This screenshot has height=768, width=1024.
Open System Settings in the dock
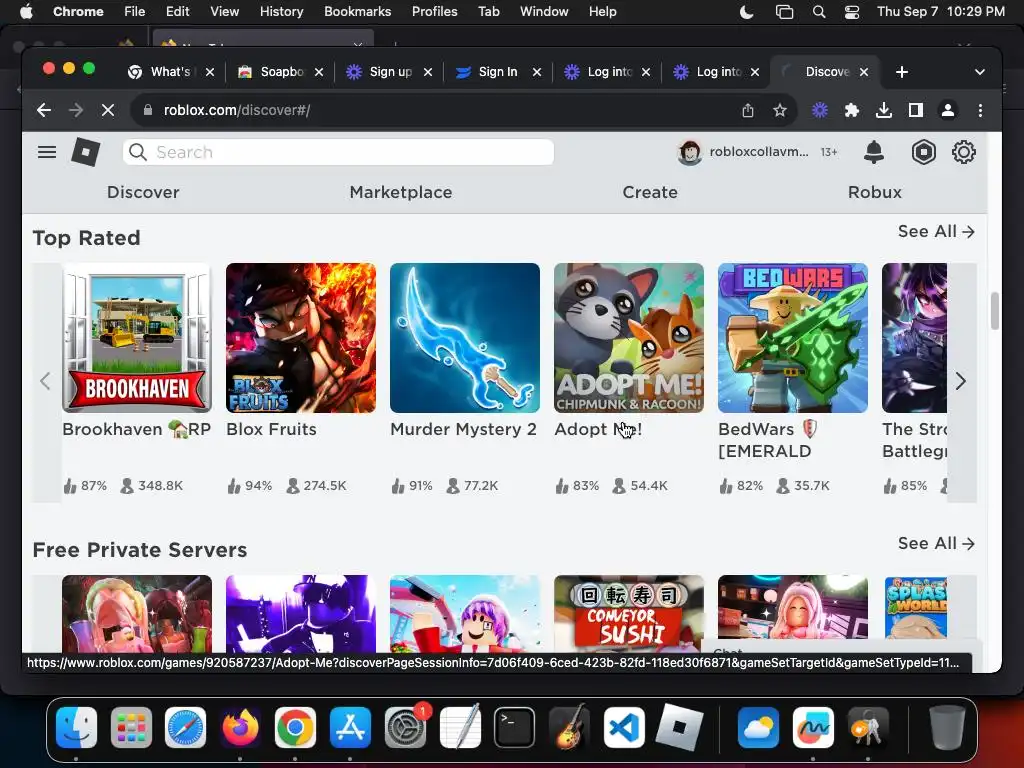[405, 727]
